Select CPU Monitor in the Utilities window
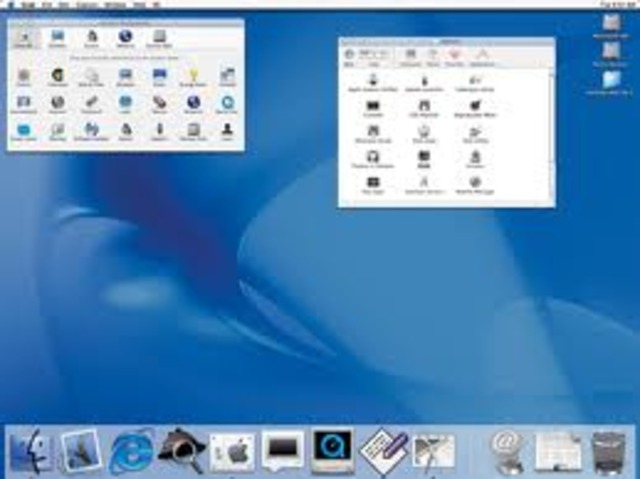The height and width of the screenshot is (479, 640). point(424,109)
